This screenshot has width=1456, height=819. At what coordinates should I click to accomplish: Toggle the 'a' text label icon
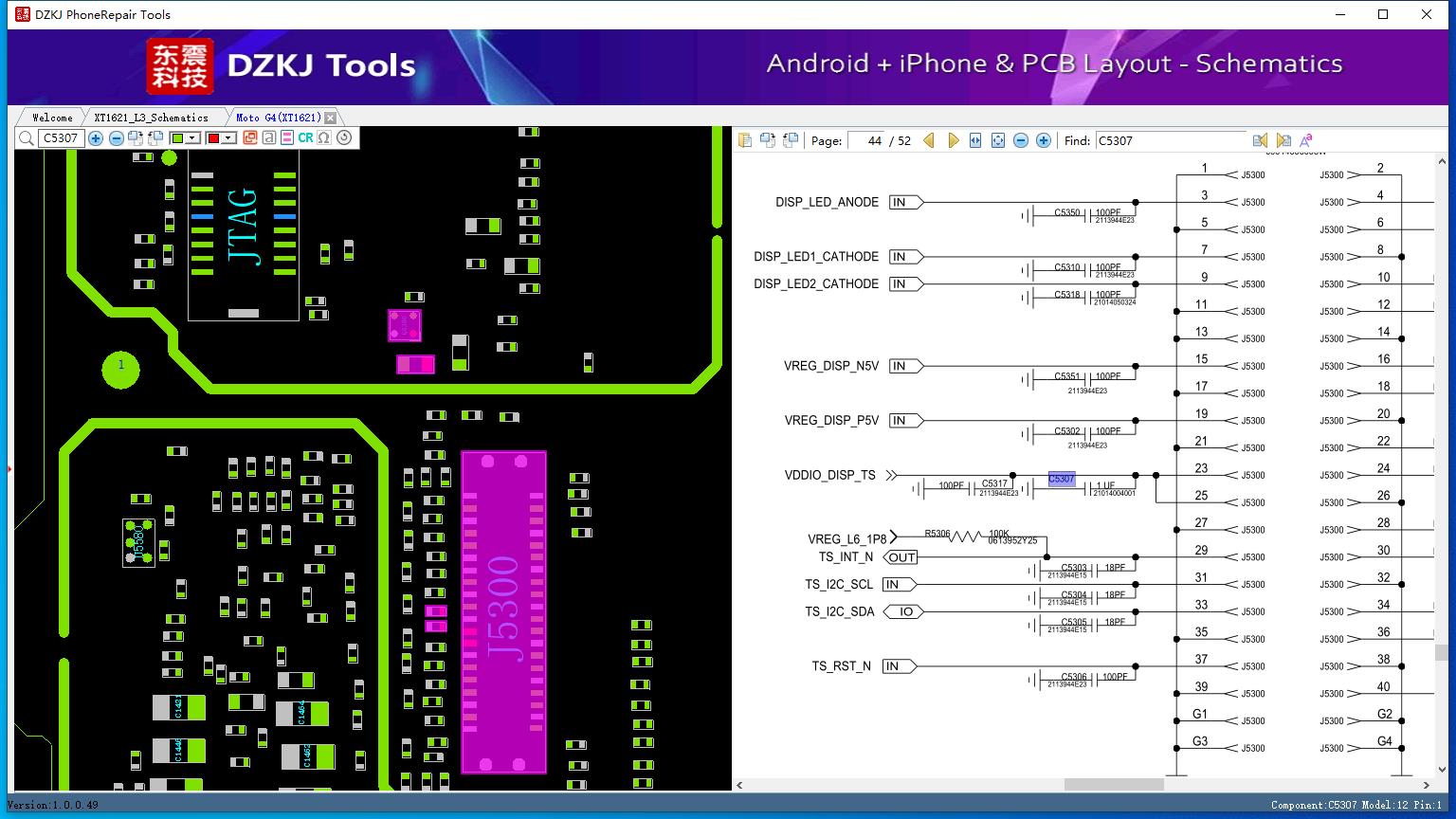pyautogui.click(x=269, y=138)
